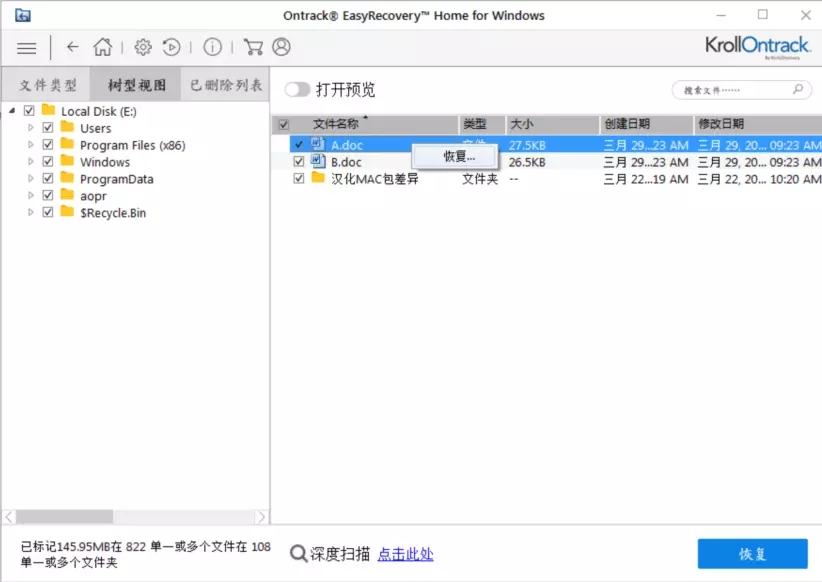Expand the Windows tree node
The image size is (822, 582).
[x=30, y=161]
